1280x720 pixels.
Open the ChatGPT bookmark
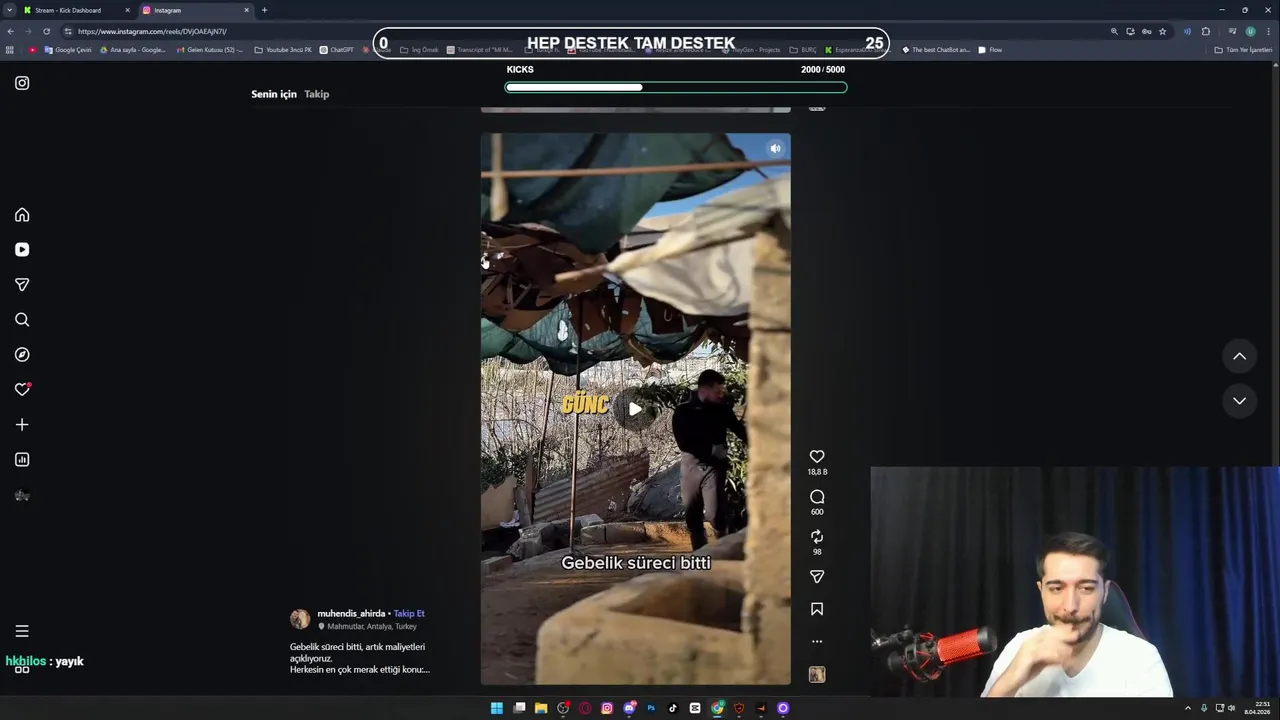(x=337, y=49)
